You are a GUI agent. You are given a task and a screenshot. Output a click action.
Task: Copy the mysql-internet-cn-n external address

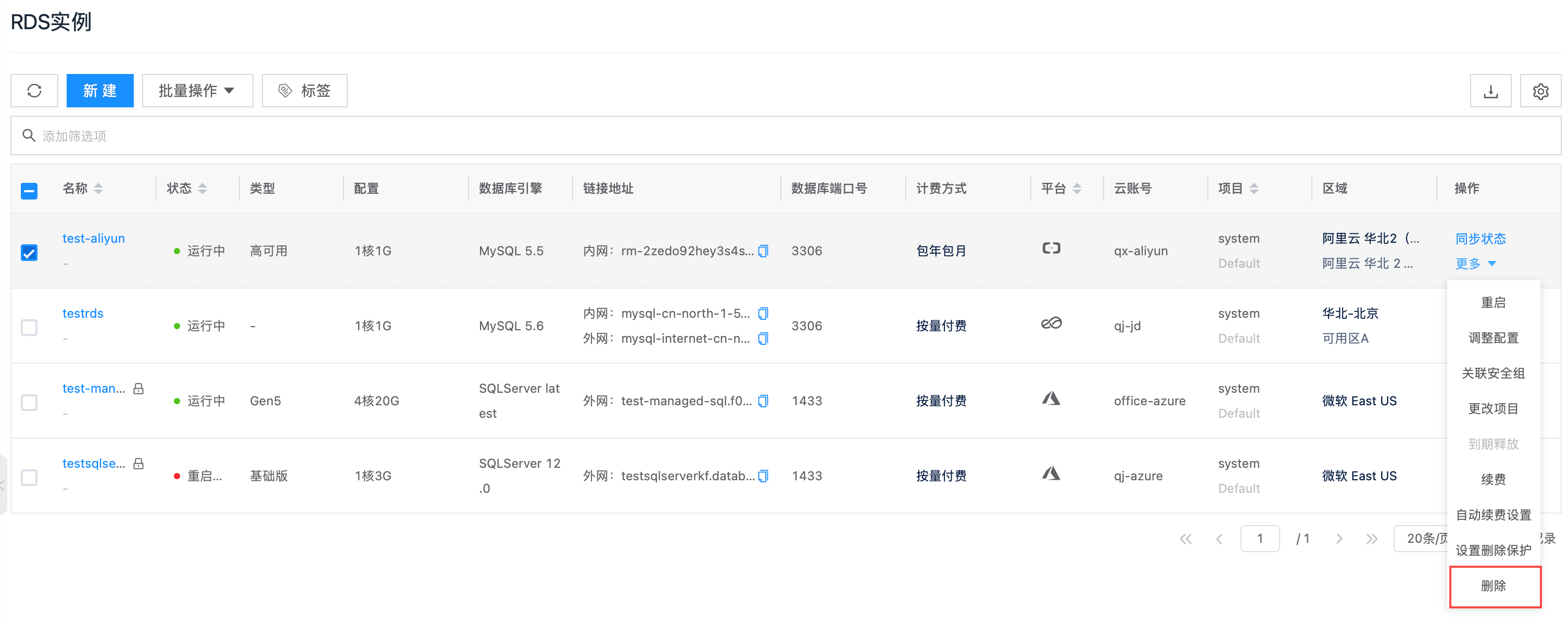(x=763, y=339)
